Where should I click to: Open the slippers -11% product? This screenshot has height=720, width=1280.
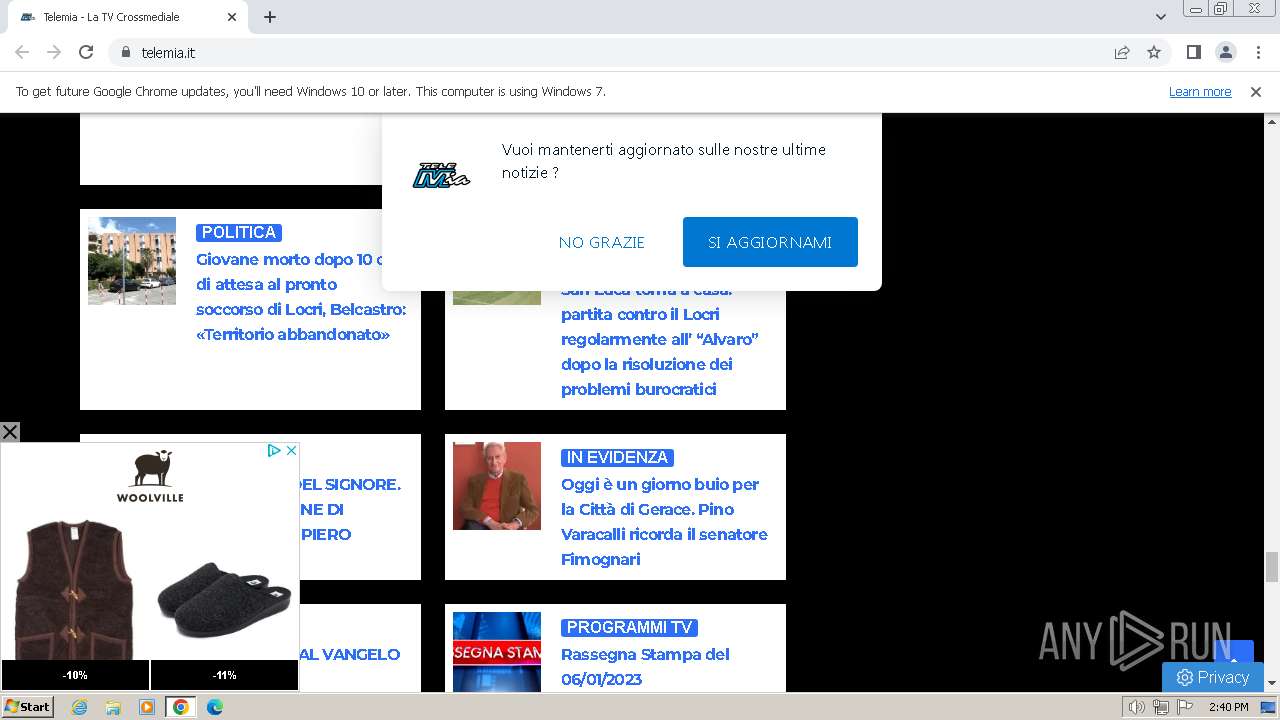224,600
